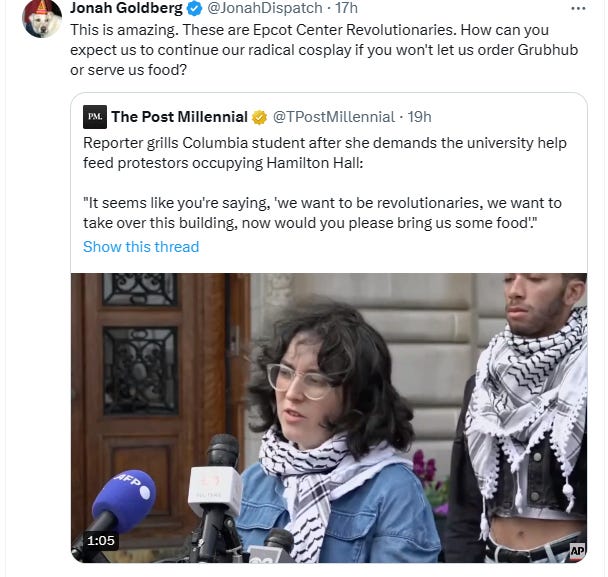
Task: Open the three-dot more options menu
Action: point(578,9)
